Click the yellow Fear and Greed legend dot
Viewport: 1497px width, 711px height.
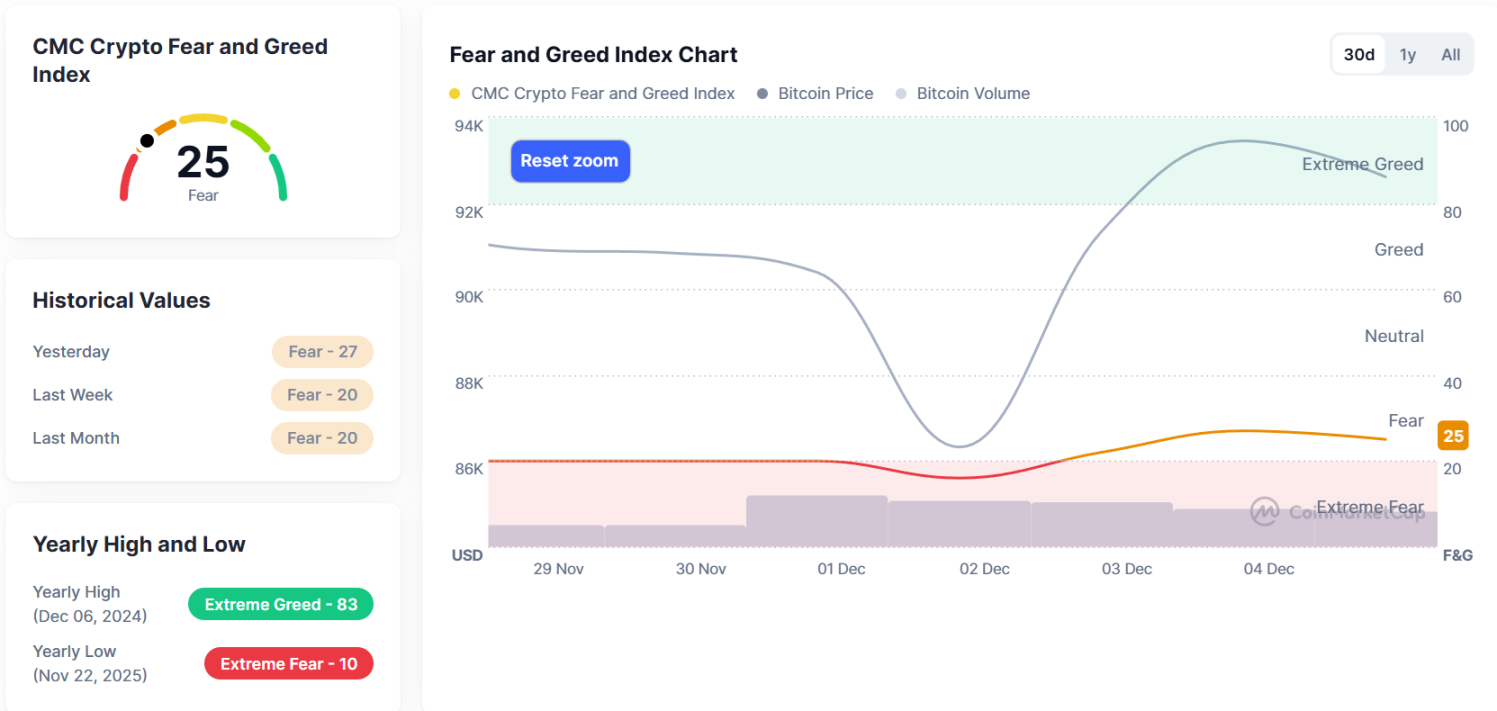pos(455,94)
